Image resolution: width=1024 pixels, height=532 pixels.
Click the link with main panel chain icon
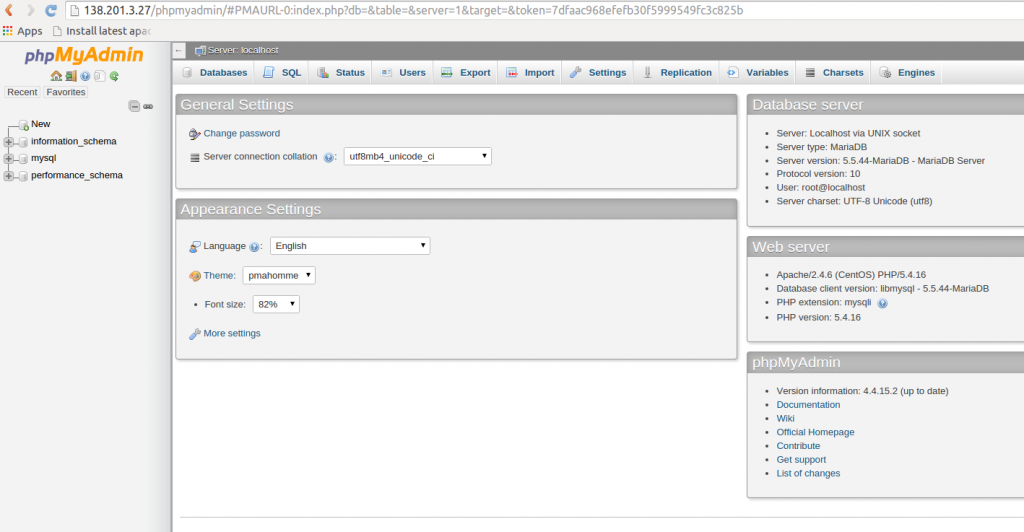click(x=148, y=106)
